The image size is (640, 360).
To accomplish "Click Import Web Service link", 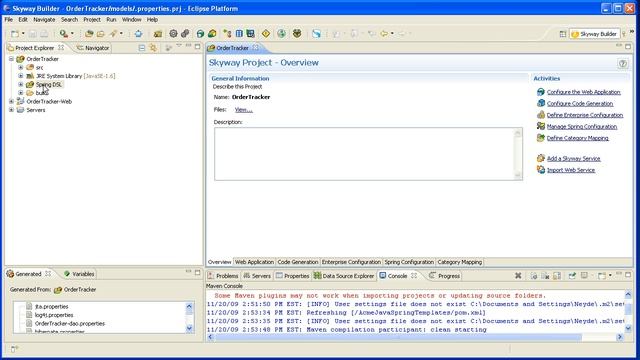I will point(571,170).
